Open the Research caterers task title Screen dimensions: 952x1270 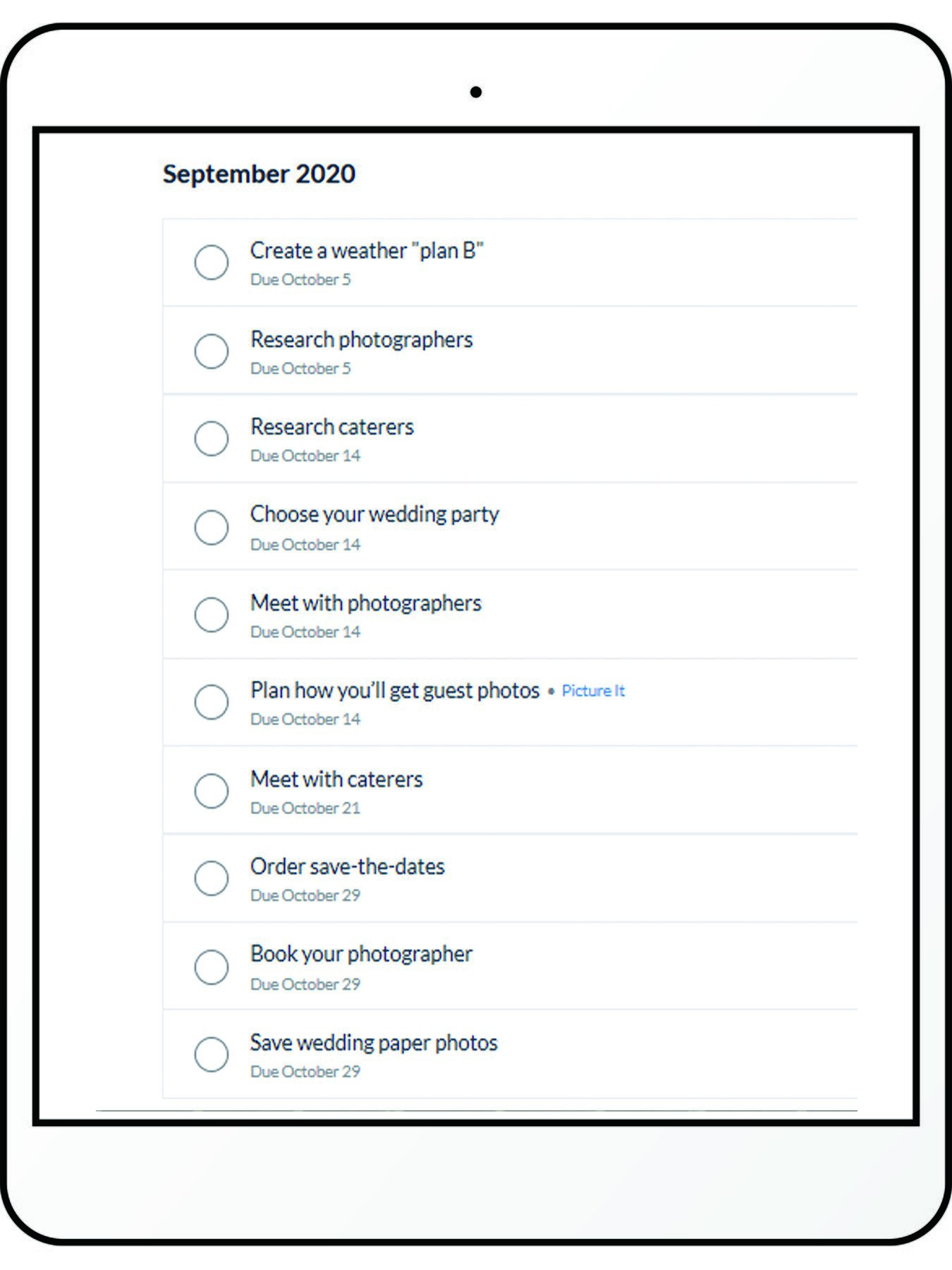click(331, 427)
